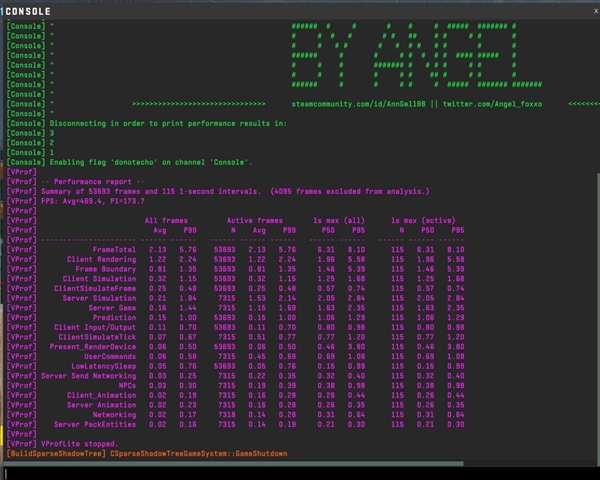Click the '1s max (active)' column header
Screen dimensions: 600x480
[423, 220]
